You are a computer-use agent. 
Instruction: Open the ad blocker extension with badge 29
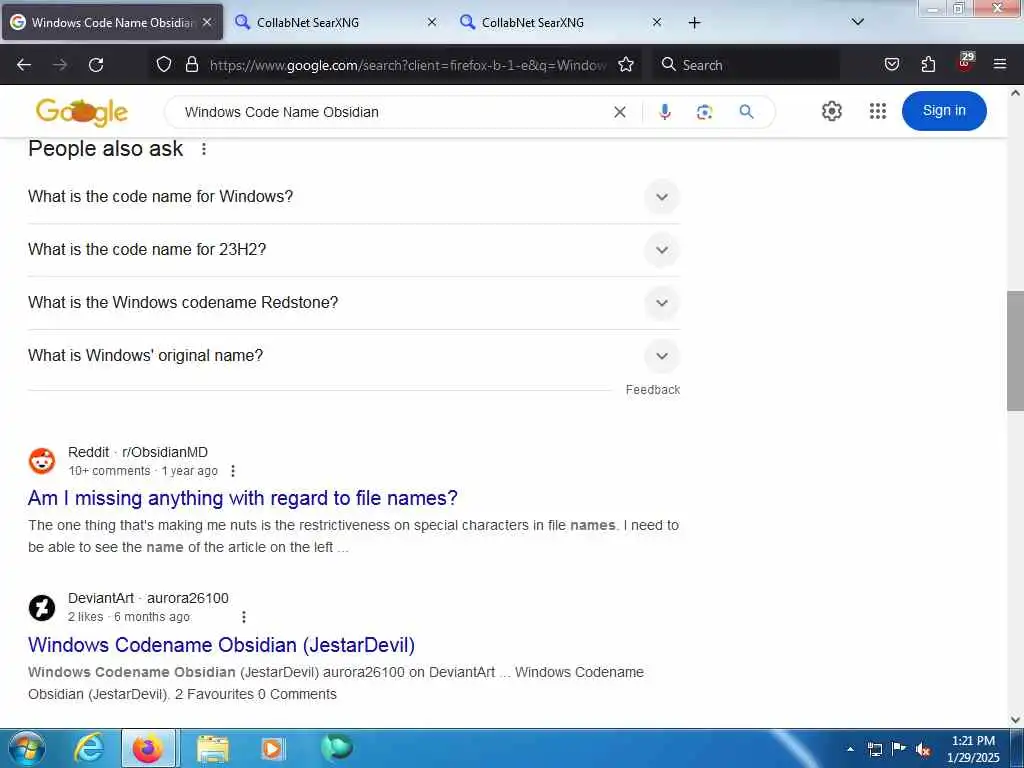pyautogui.click(x=965, y=63)
